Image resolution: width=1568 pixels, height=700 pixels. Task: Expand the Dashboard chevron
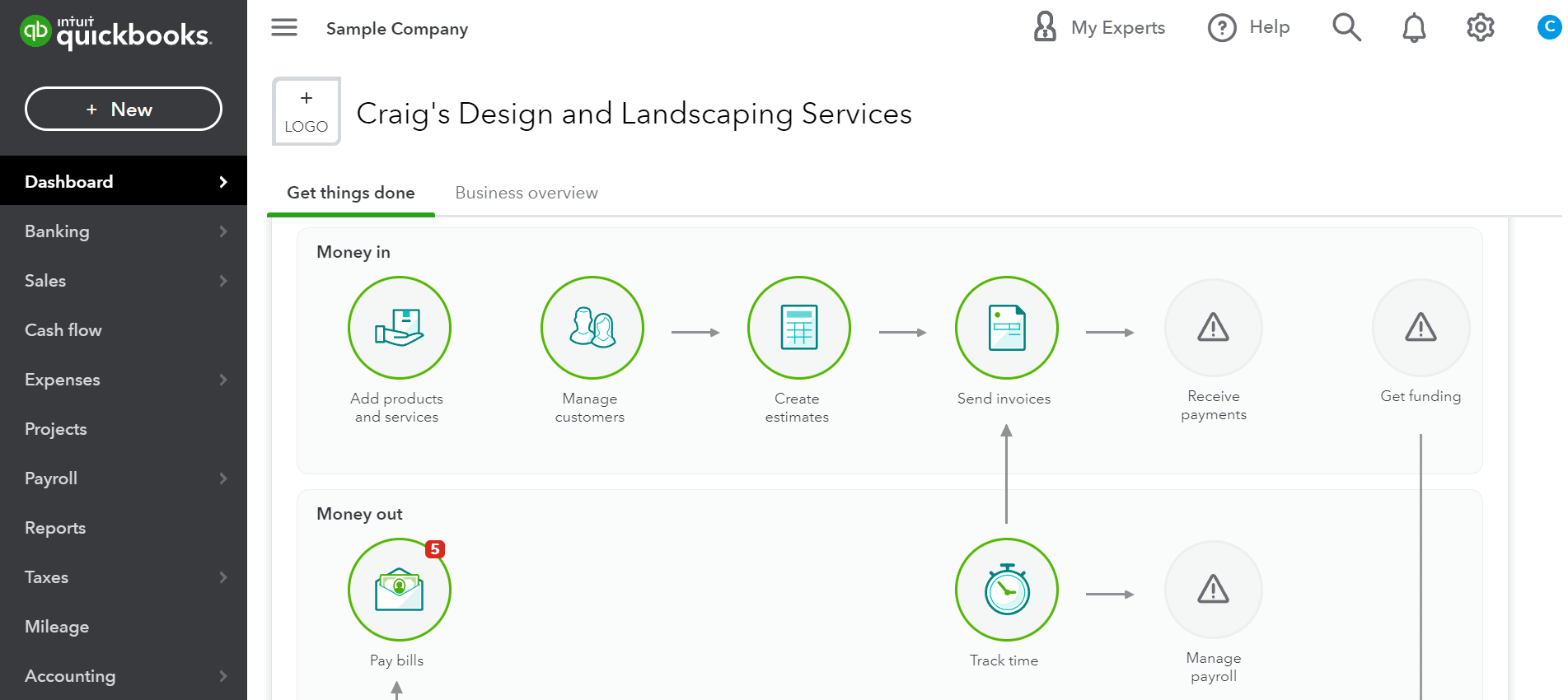(223, 182)
